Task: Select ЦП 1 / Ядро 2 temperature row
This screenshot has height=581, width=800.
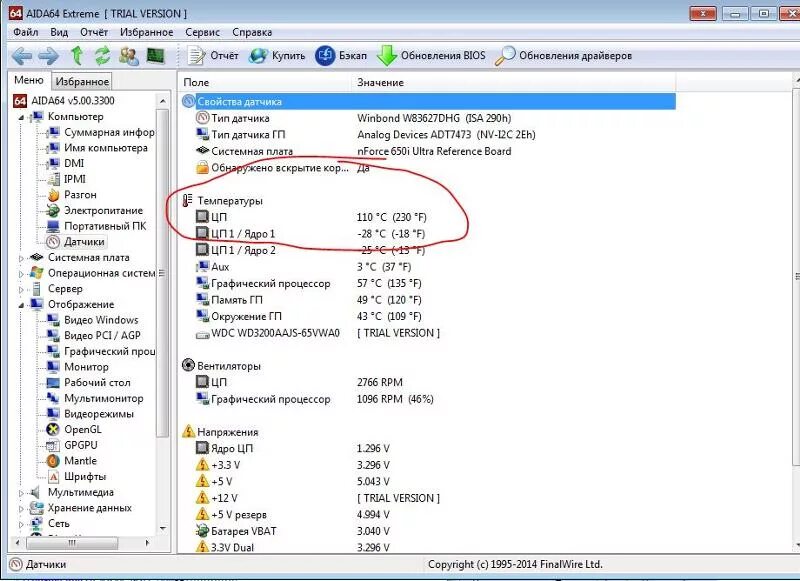Action: click(x=429, y=250)
